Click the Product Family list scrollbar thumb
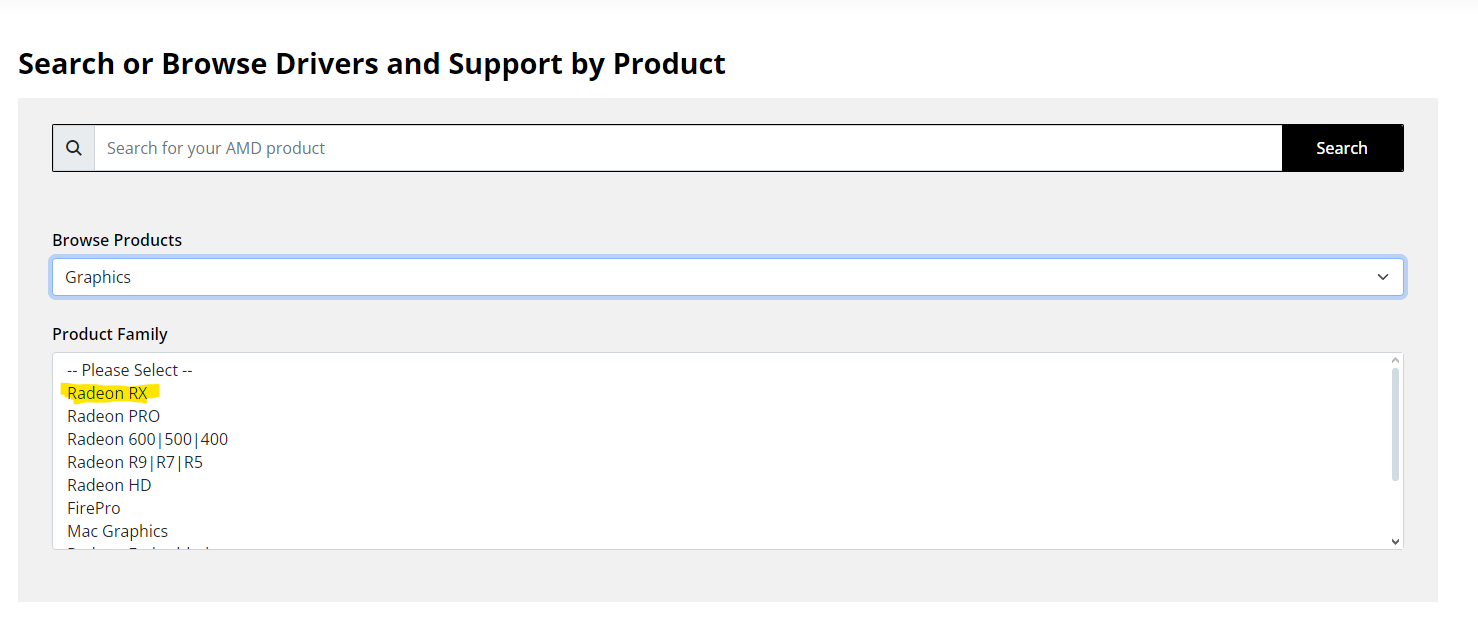1478x643 pixels. [1395, 424]
